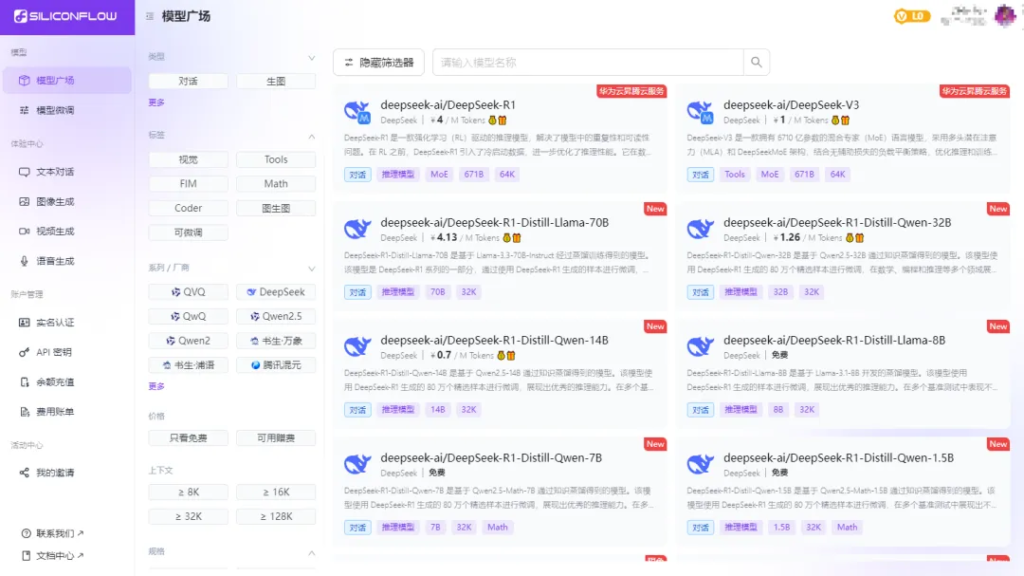Click the 隐藏筛选器 button
This screenshot has width=1024, height=576.
pyautogui.click(x=378, y=62)
